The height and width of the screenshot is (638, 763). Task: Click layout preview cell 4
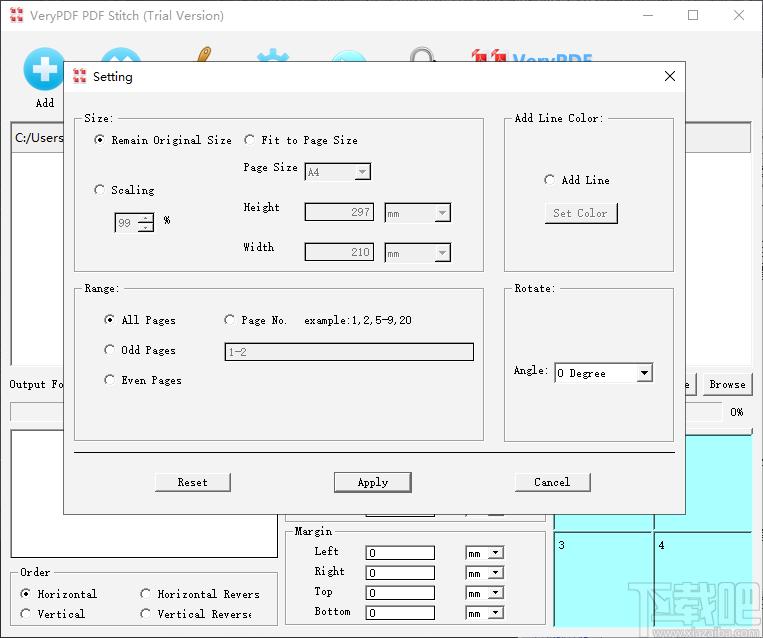click(703, 579)
